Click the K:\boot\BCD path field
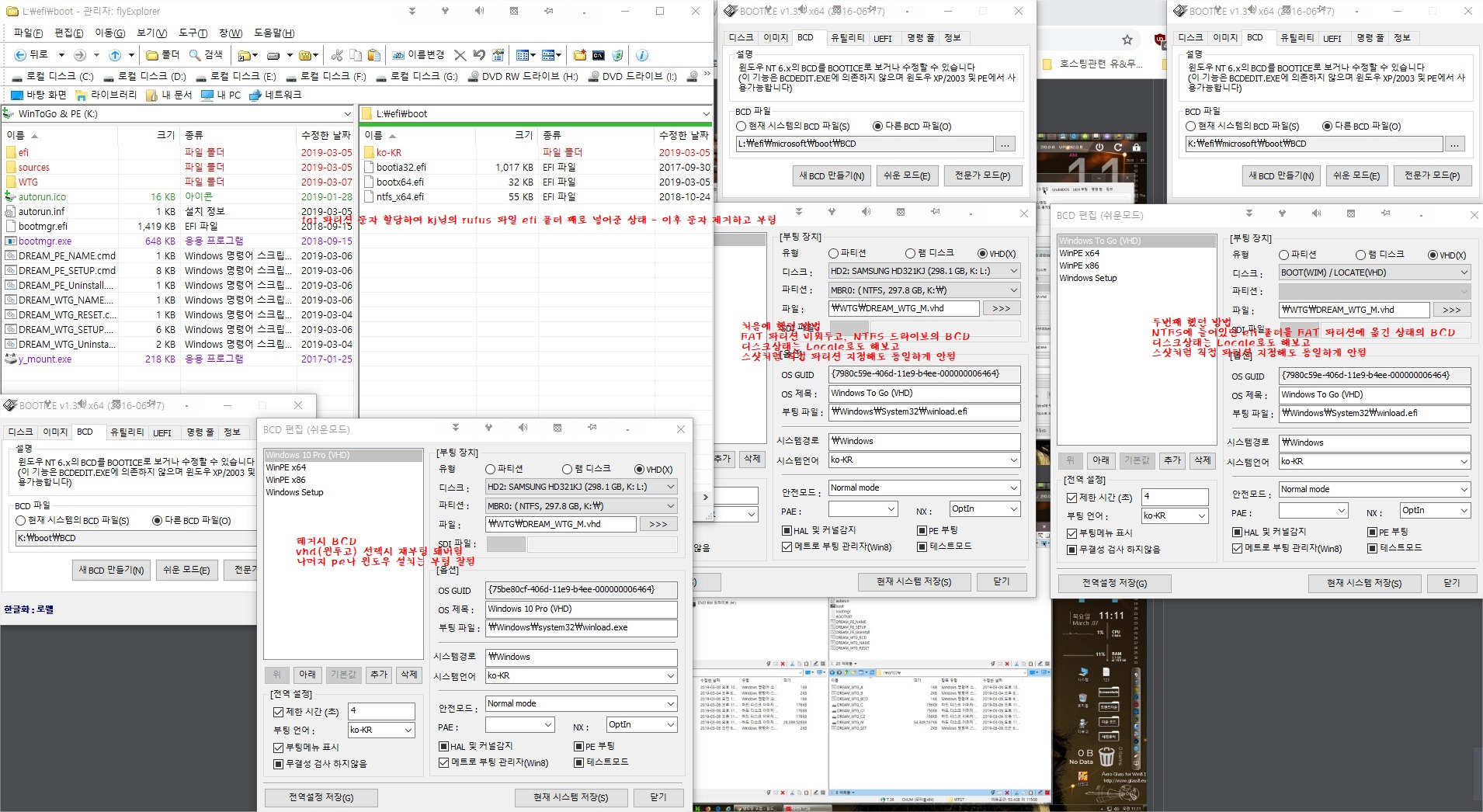The image size is (1483, 812). pyautogui.click(x=136, y=537)
